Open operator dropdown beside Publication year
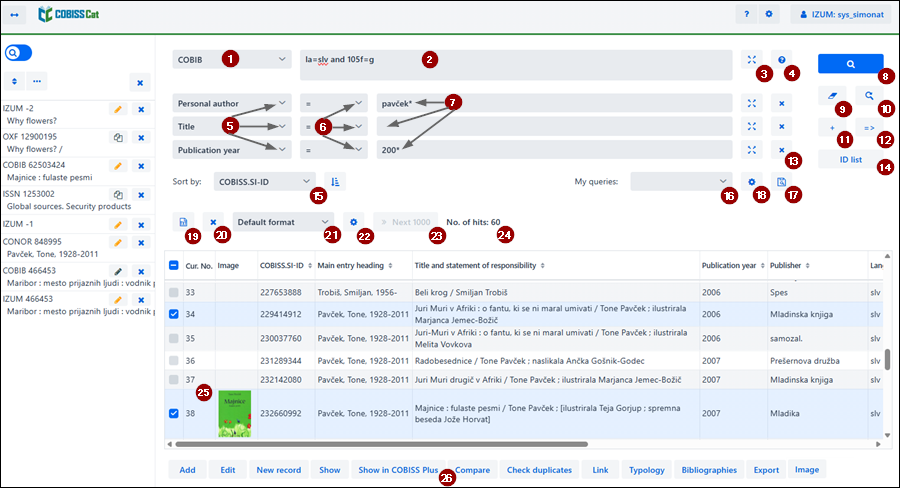900x488 pixels. (x=333, y=150)
